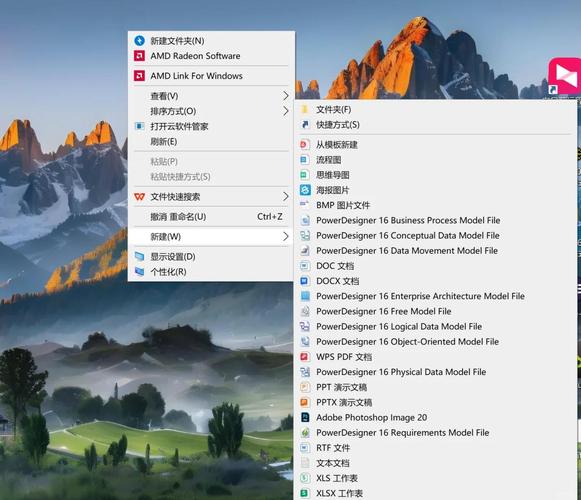Click the AMD Radeon Software icon

click(x=139, y=56)
